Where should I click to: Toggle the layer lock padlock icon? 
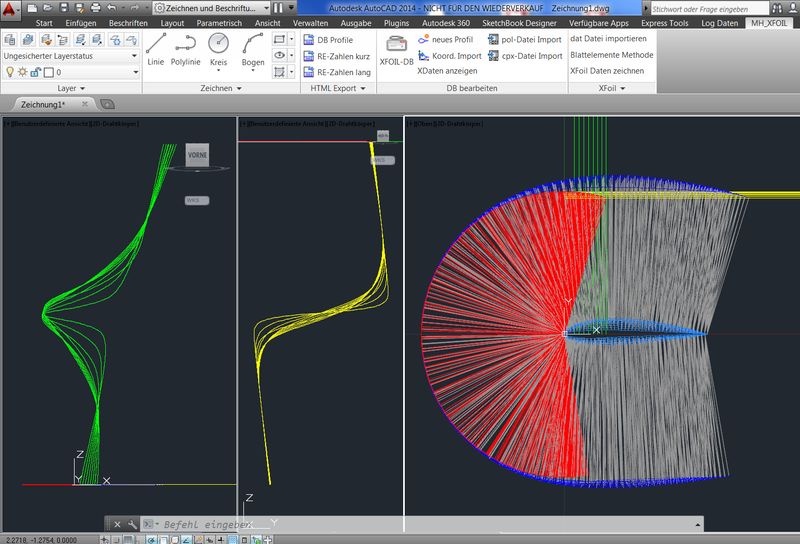pyautogui.click(x=34, y=73)
